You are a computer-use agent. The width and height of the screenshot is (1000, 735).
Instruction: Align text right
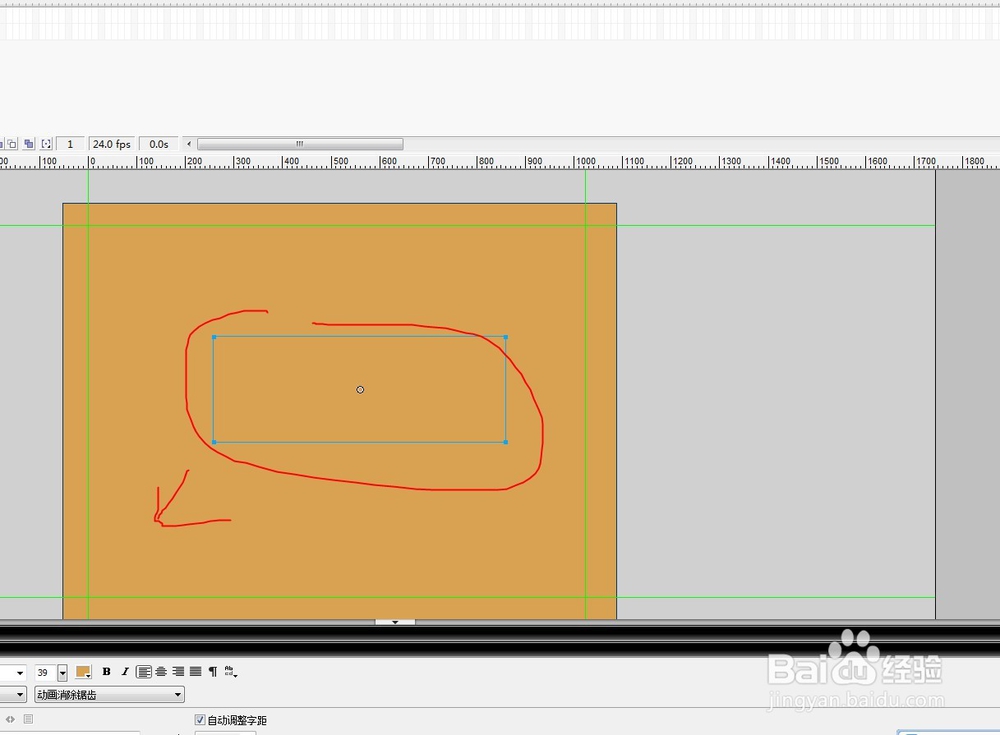pos(179,672)
